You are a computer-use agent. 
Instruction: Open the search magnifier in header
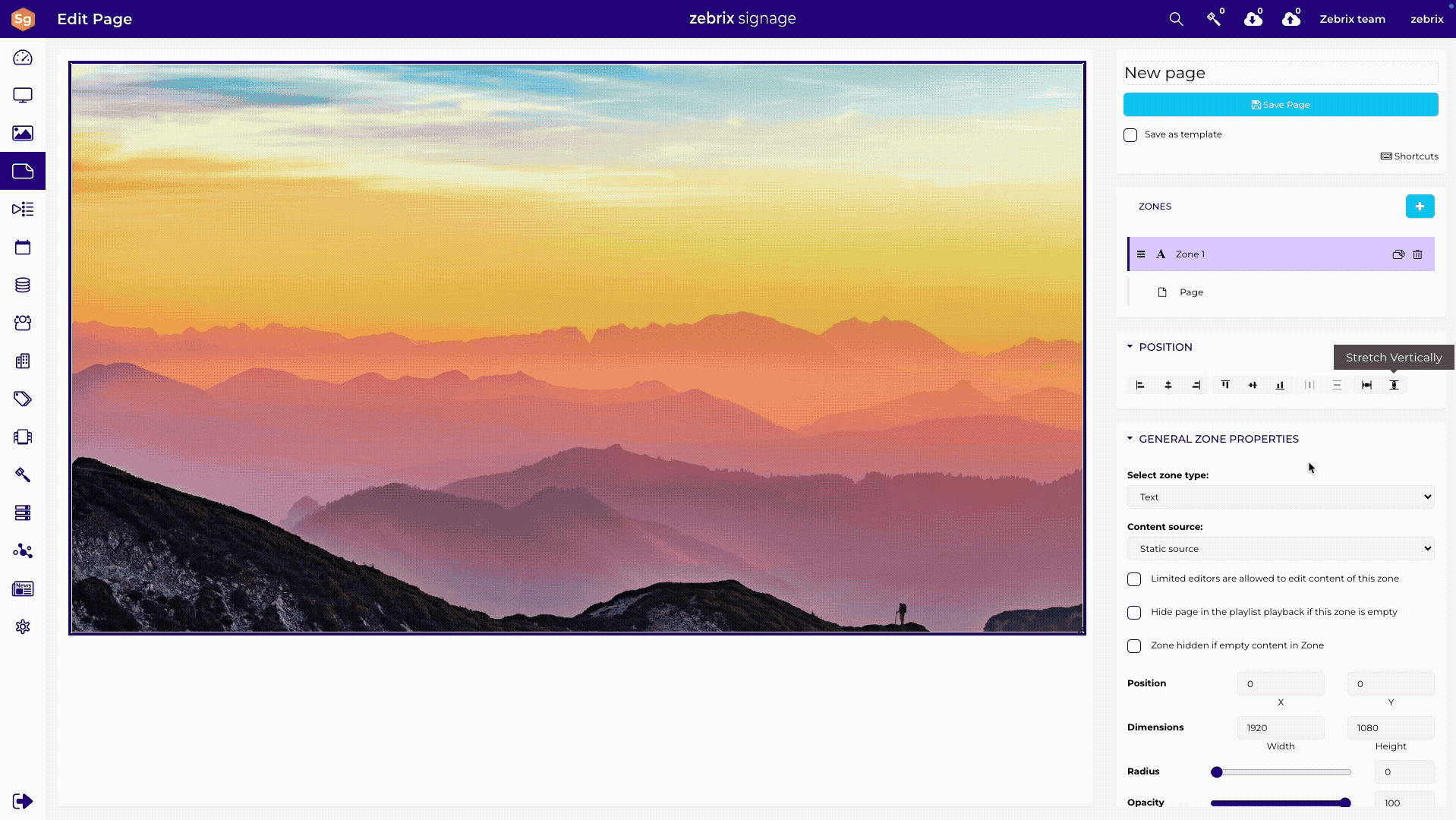(1176, 19)
